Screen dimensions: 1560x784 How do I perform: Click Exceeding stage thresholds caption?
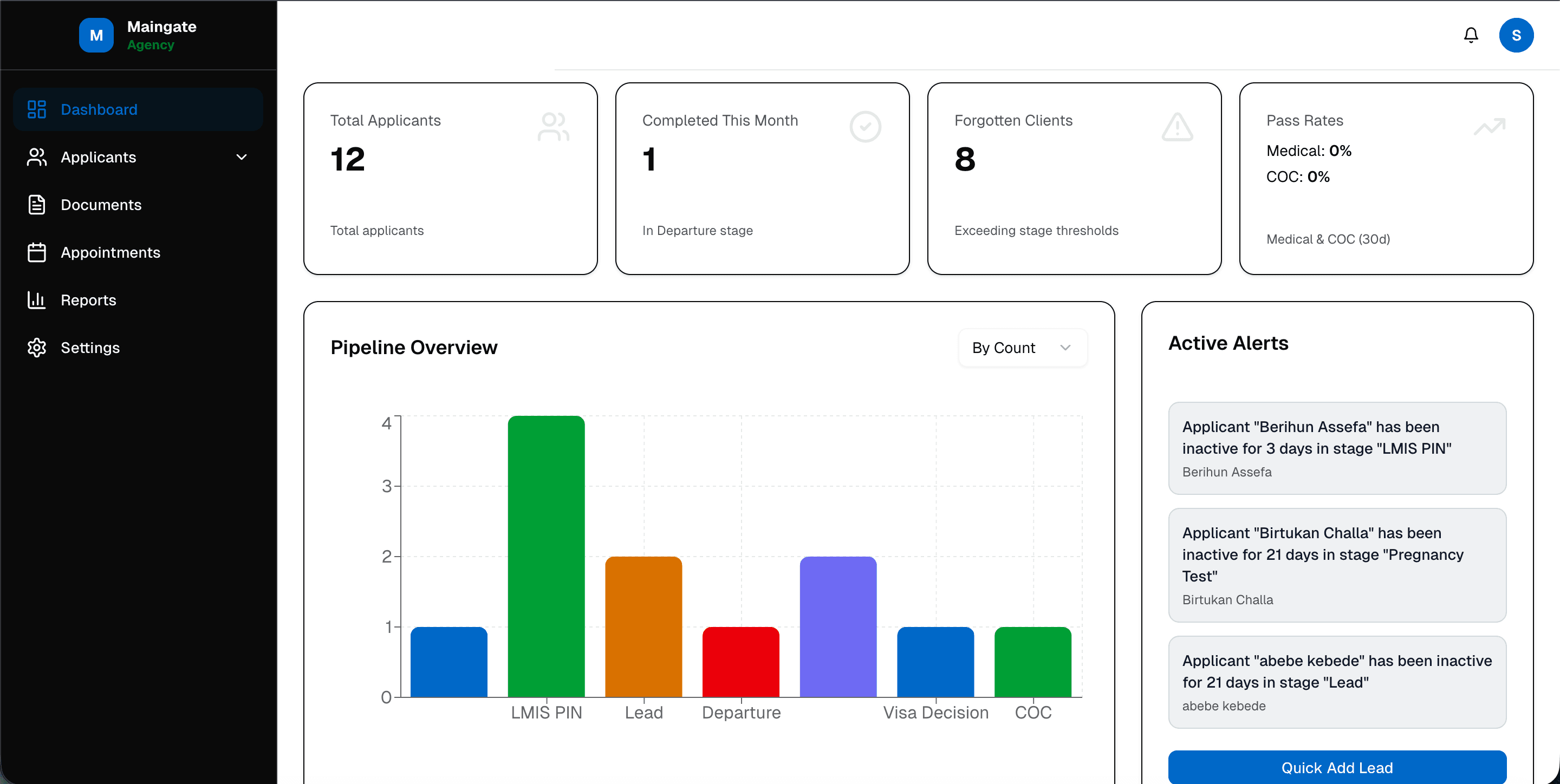1036,231
